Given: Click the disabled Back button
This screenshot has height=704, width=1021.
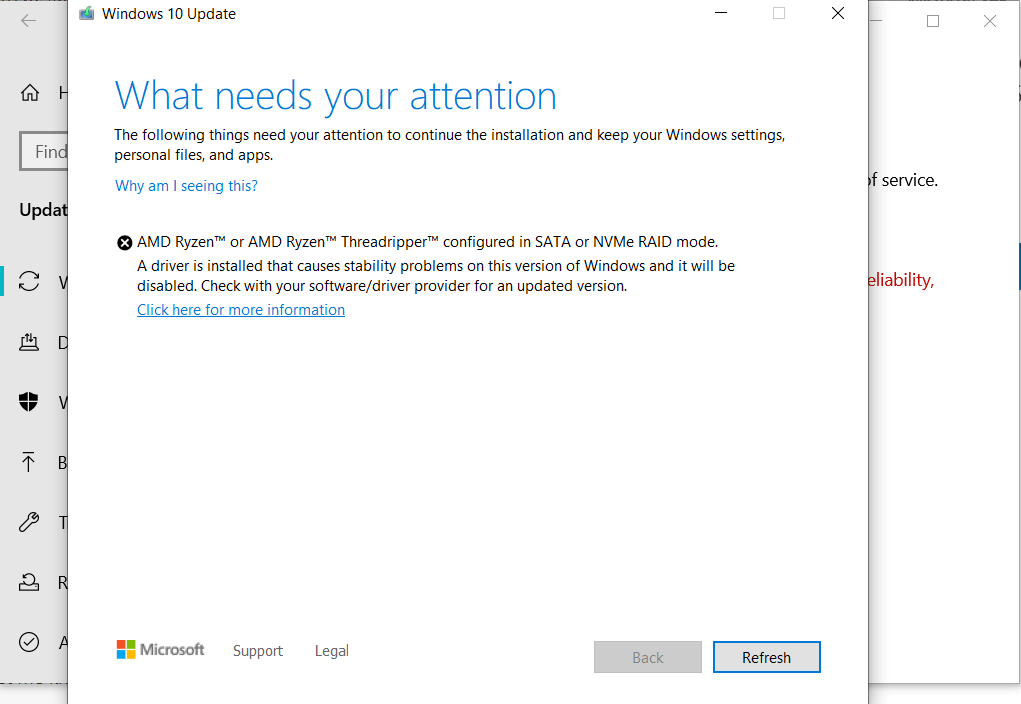Looking at the screenshot, I should coord(647,657).
